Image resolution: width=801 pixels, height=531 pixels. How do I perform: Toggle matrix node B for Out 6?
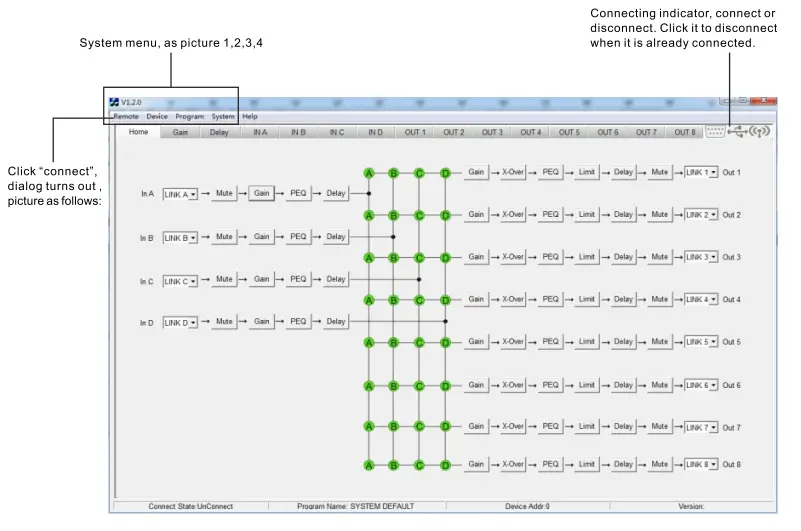click(393, 386)
